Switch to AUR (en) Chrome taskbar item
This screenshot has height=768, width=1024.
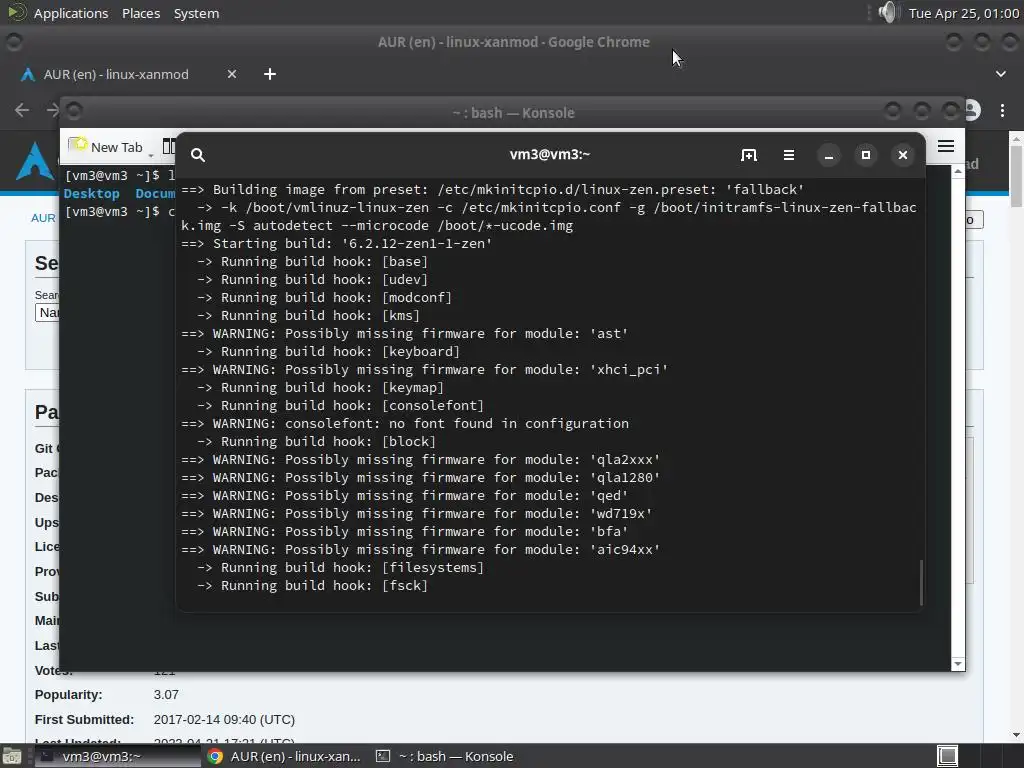tap(284, 756)
